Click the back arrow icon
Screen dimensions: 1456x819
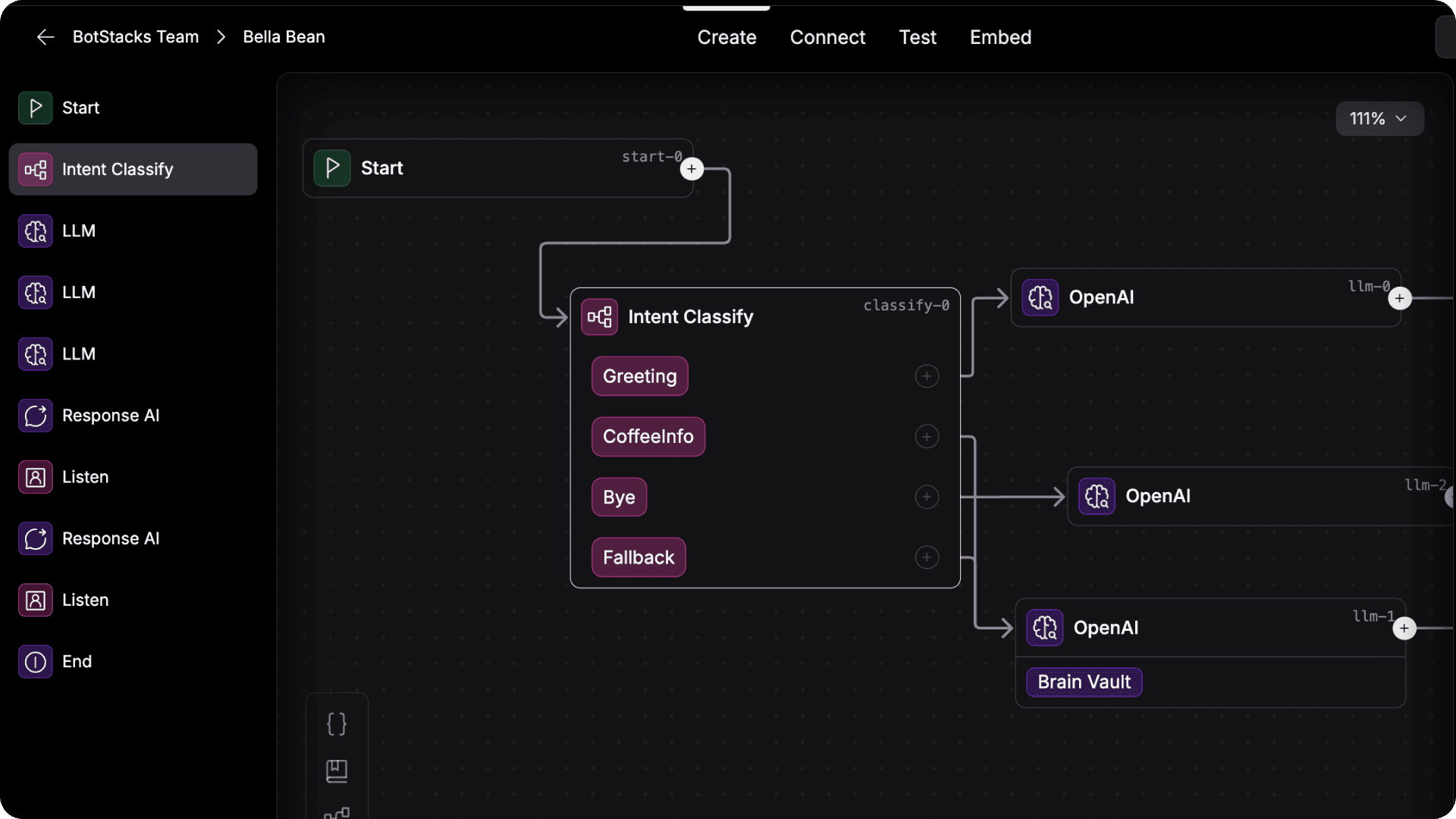coord(45,37)
